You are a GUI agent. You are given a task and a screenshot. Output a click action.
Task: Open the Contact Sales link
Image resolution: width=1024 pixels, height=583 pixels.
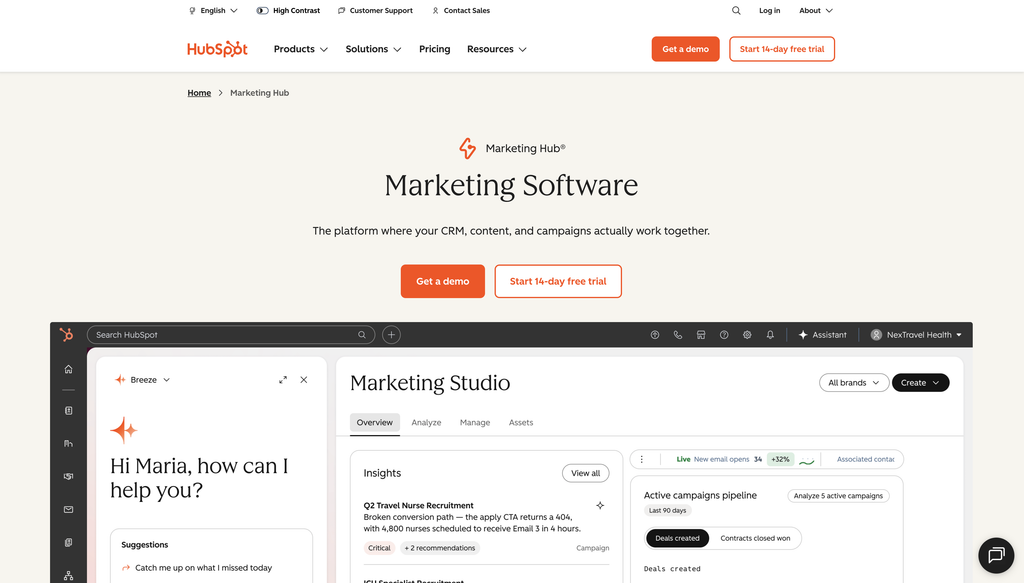(461, 10)
